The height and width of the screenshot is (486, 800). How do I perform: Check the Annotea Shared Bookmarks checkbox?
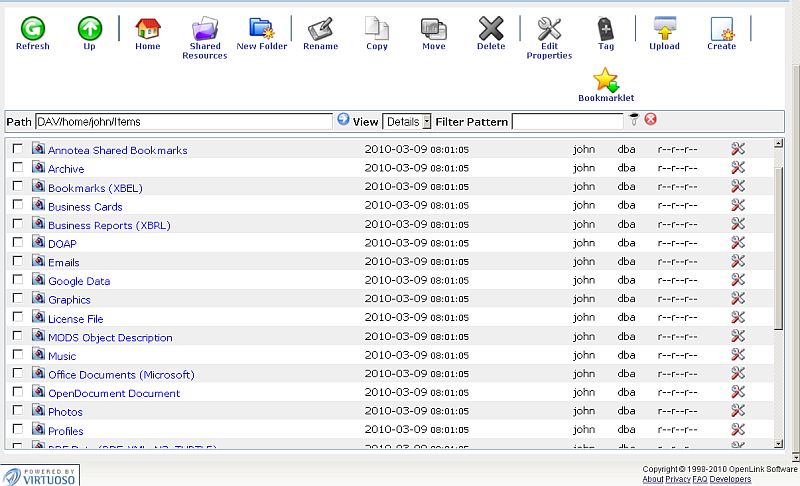[17, 149]
